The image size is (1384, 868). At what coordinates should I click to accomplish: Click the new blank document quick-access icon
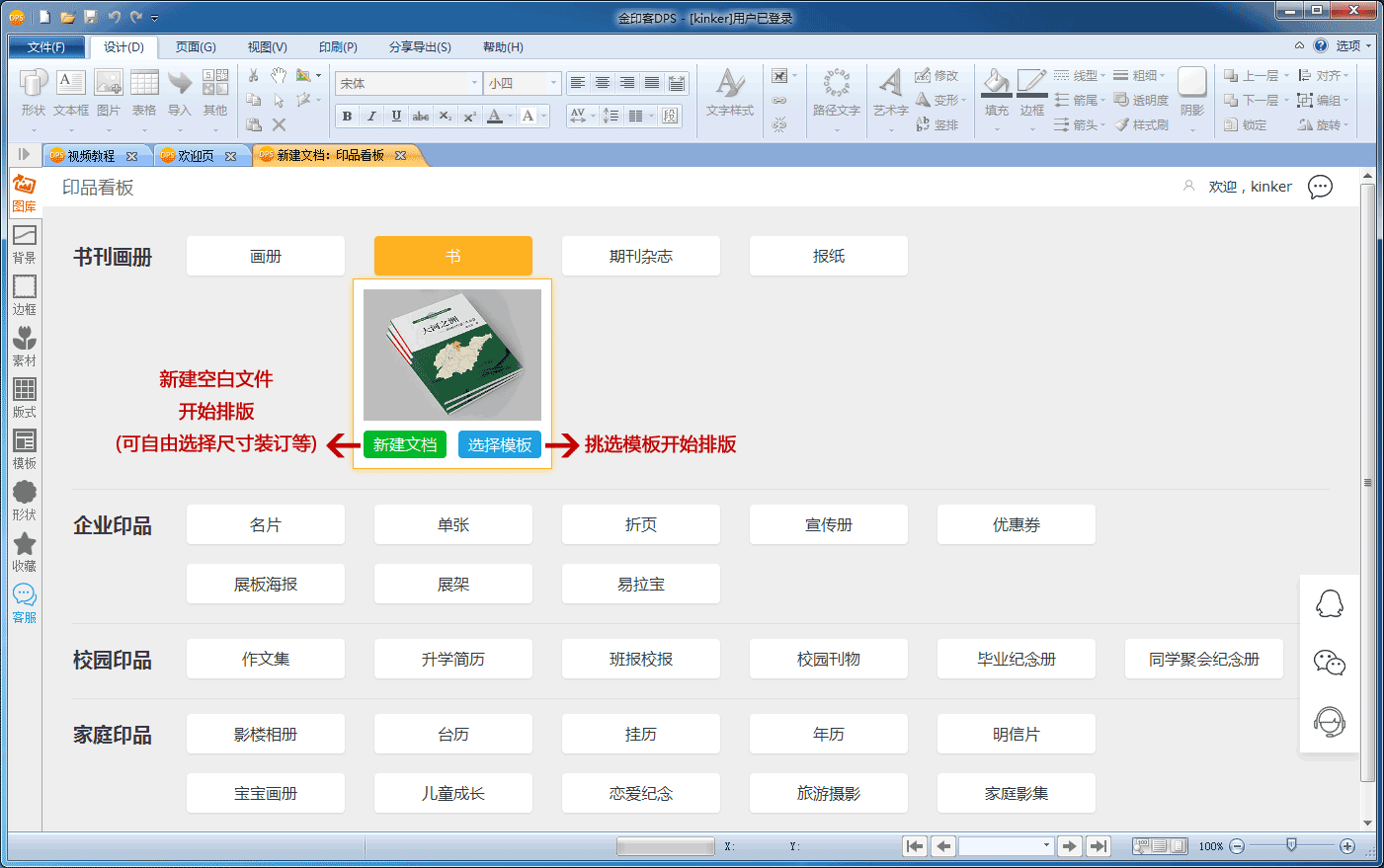coord(44,17)
